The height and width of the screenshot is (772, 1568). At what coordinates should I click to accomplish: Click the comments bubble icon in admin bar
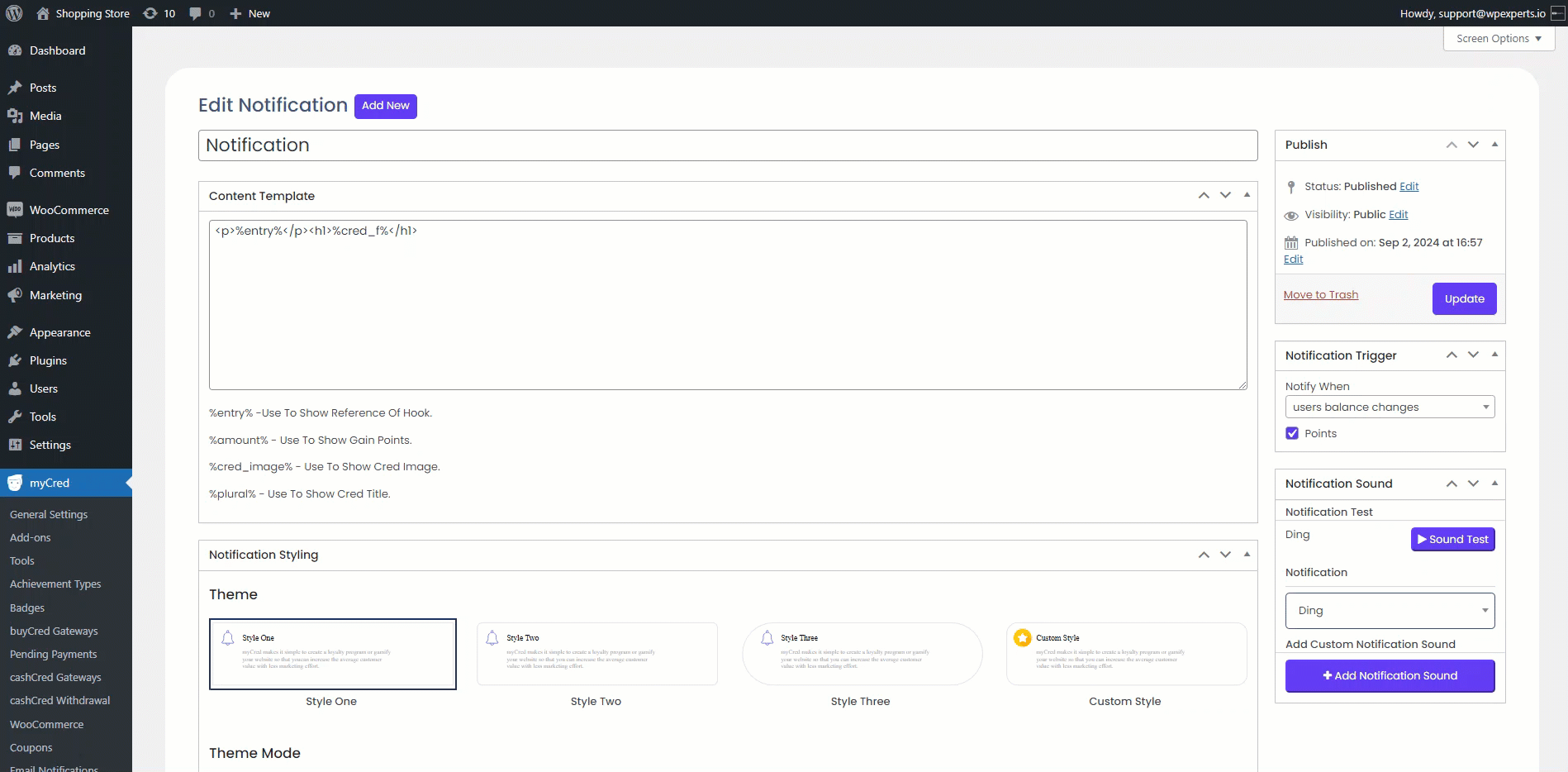[x=195, y=13]
